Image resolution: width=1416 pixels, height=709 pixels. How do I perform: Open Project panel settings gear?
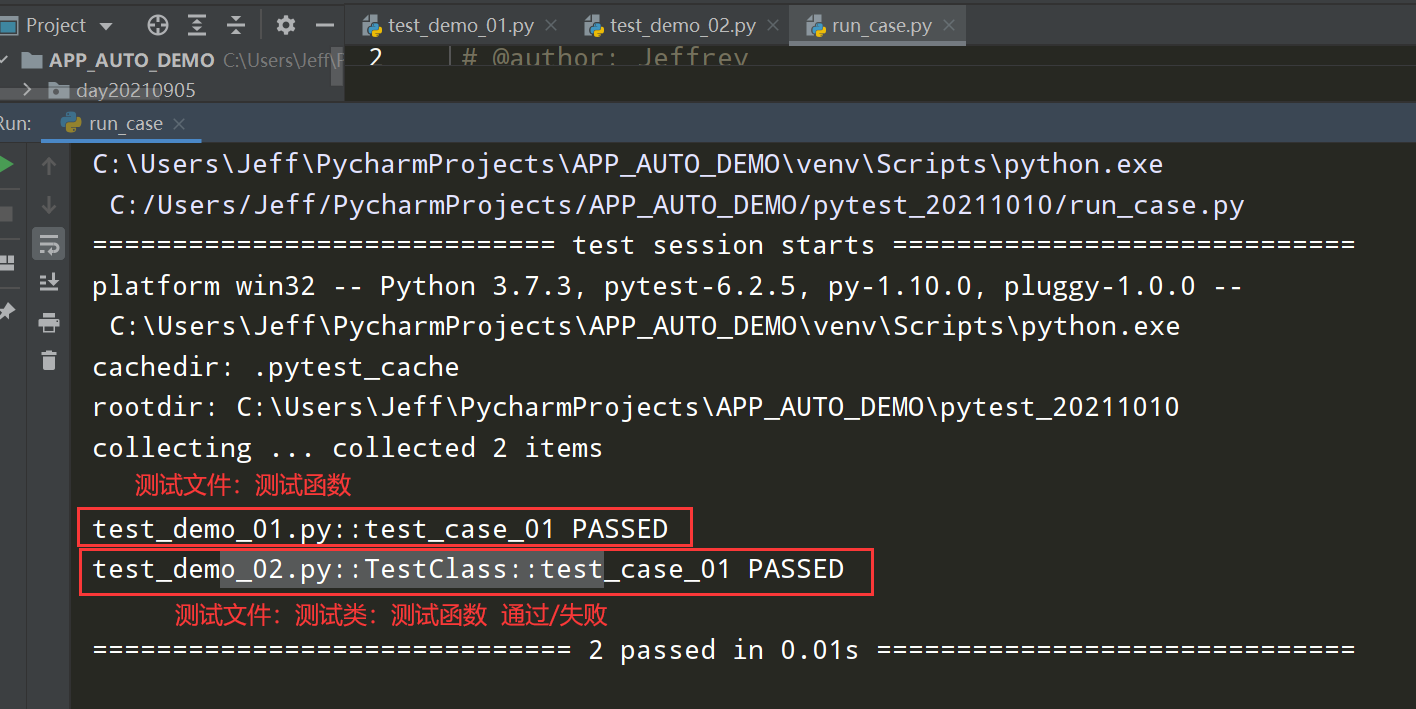tap(286, 25)
